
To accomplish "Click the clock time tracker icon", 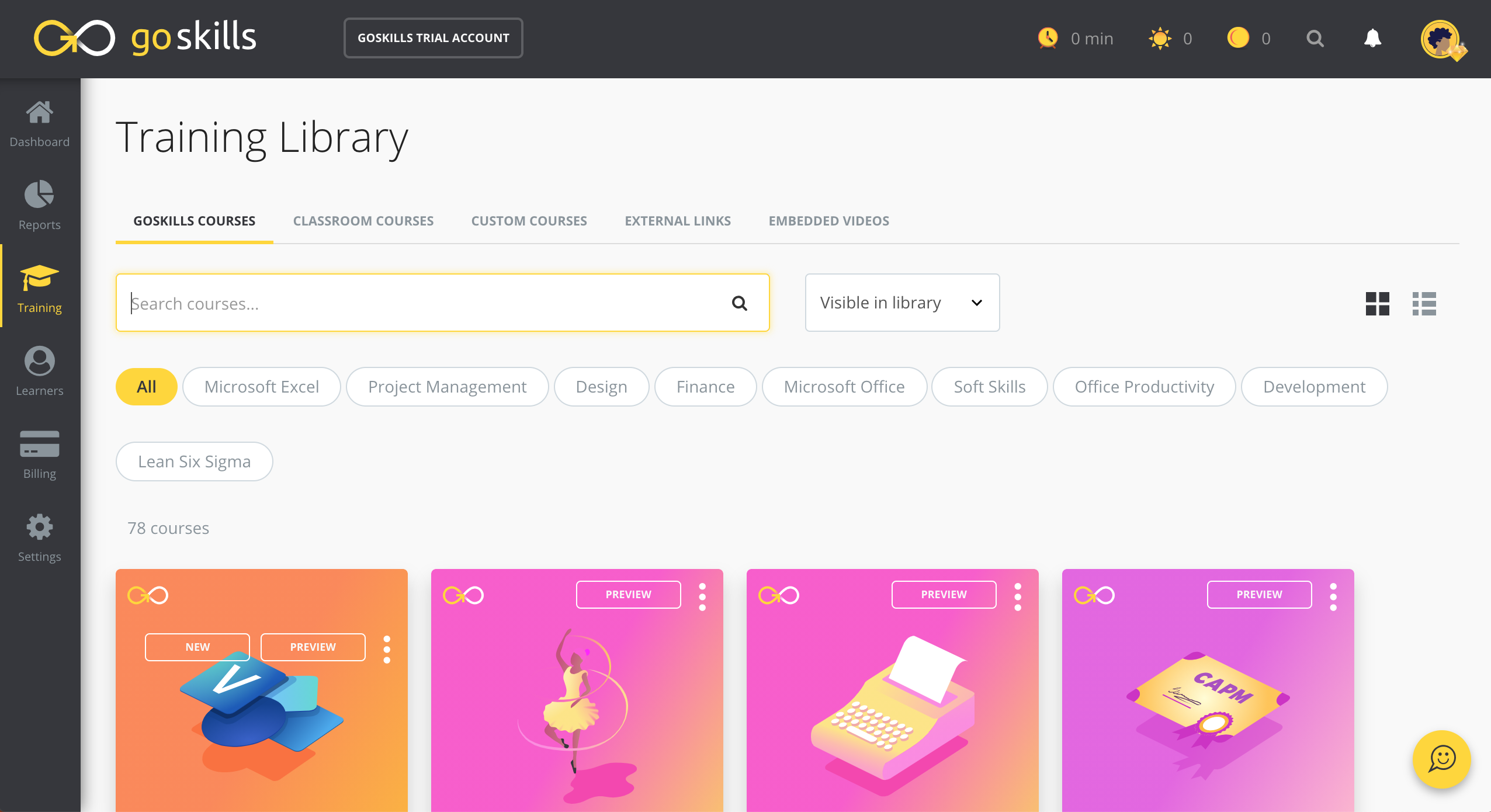I will (x=1048, y=38).
